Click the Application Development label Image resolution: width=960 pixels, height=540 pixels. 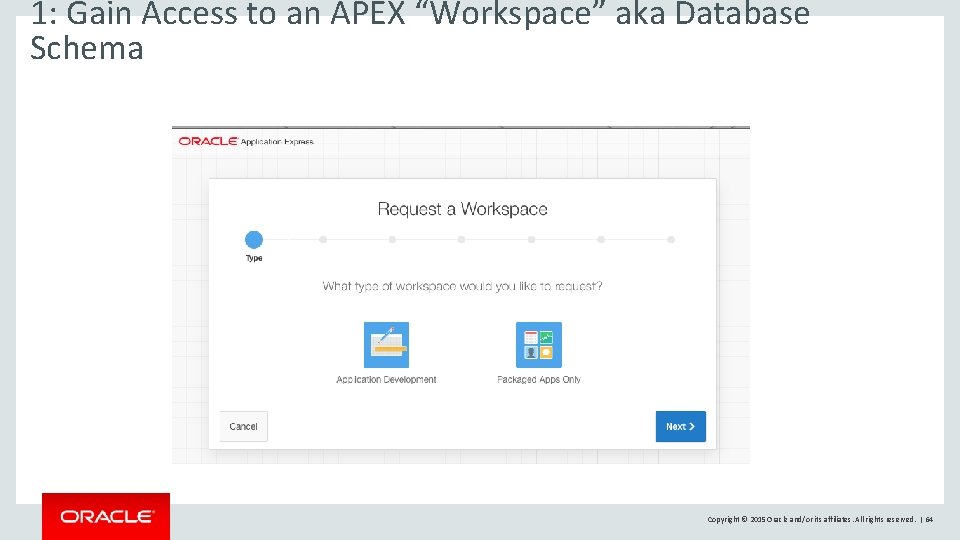pos(386,380)
